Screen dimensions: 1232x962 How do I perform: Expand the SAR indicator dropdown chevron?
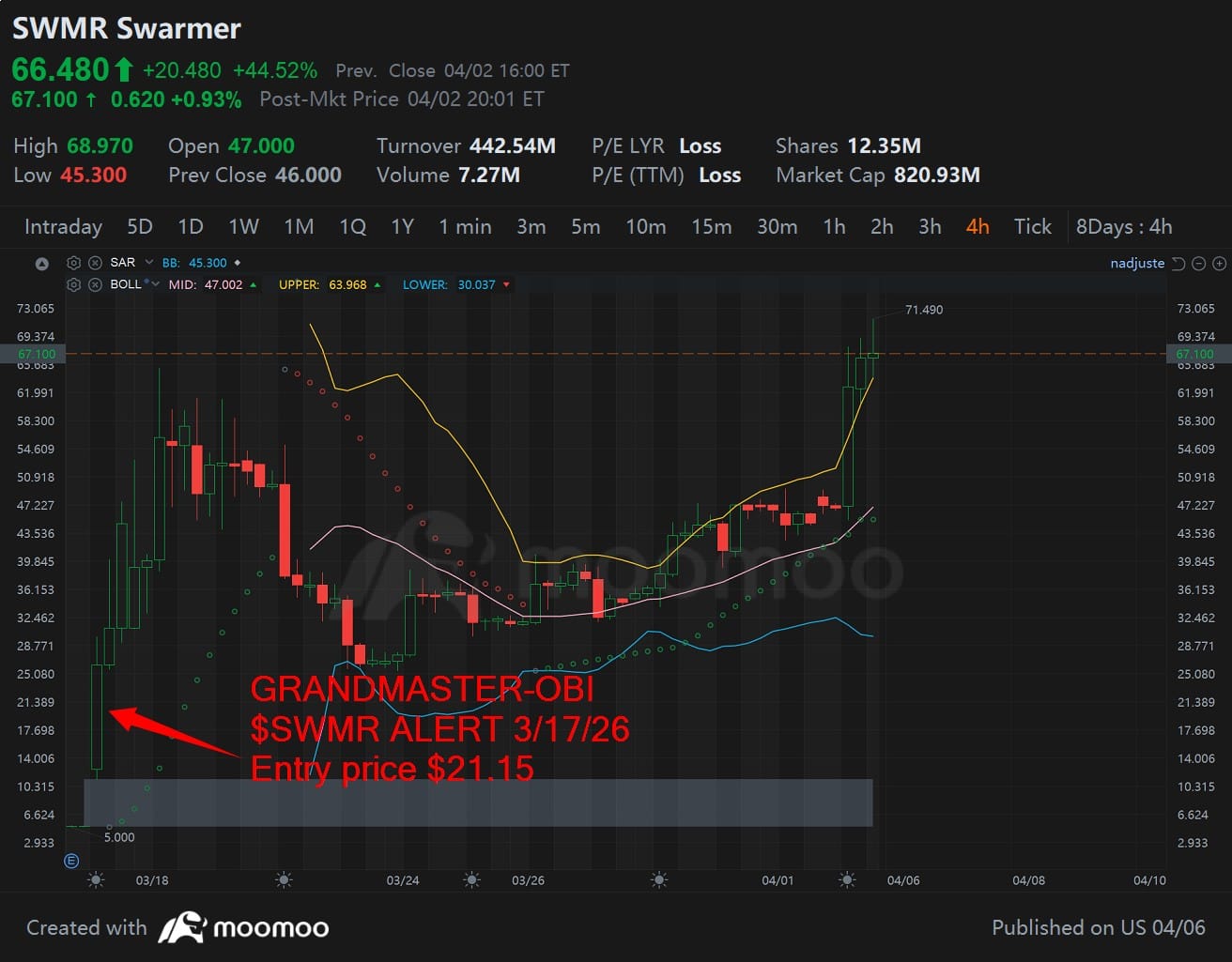pos(148,263)
